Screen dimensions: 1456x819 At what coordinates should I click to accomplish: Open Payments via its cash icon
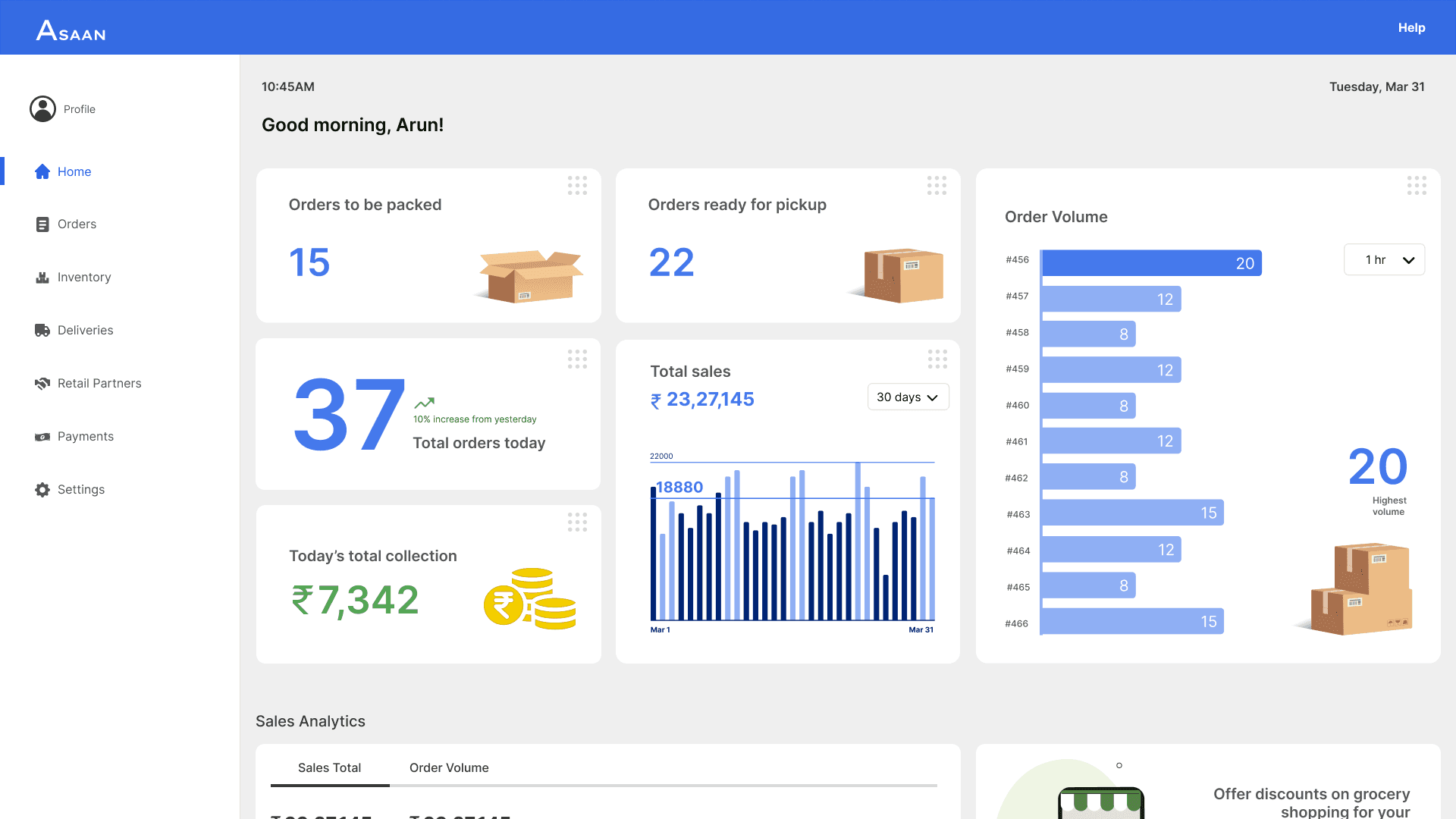[42, 437]
